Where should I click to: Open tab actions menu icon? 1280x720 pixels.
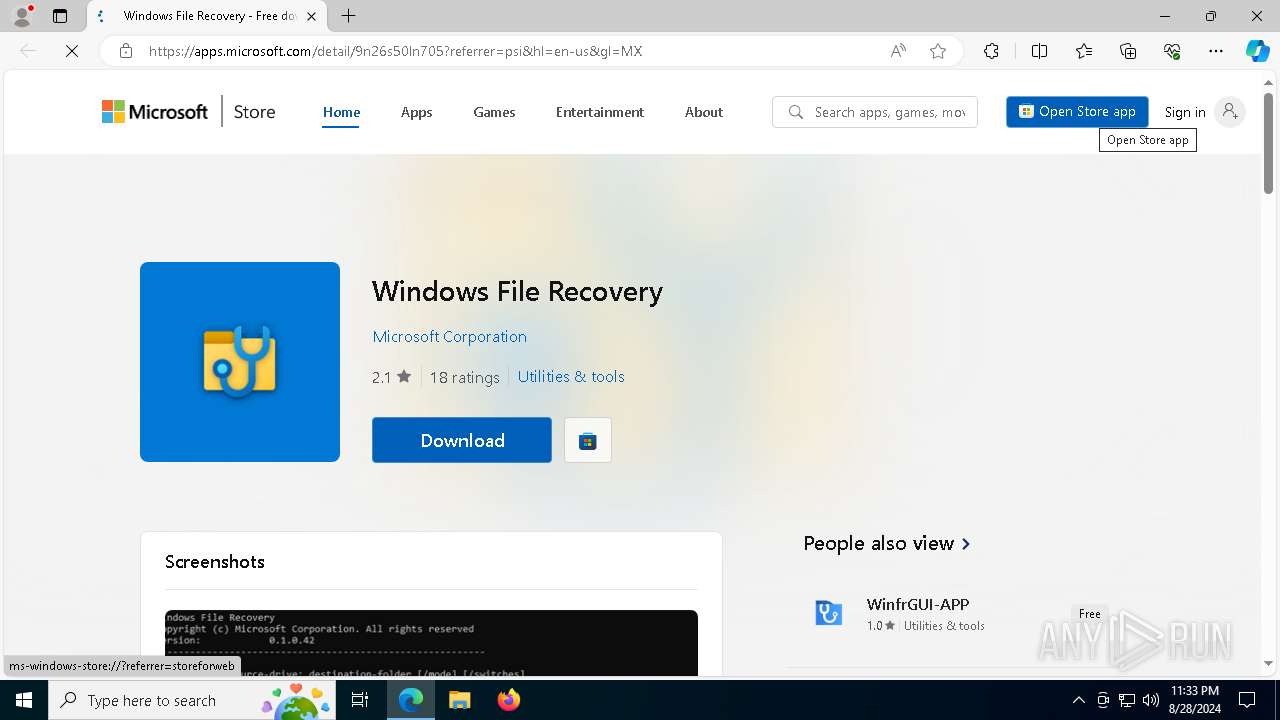click(60, 16)
